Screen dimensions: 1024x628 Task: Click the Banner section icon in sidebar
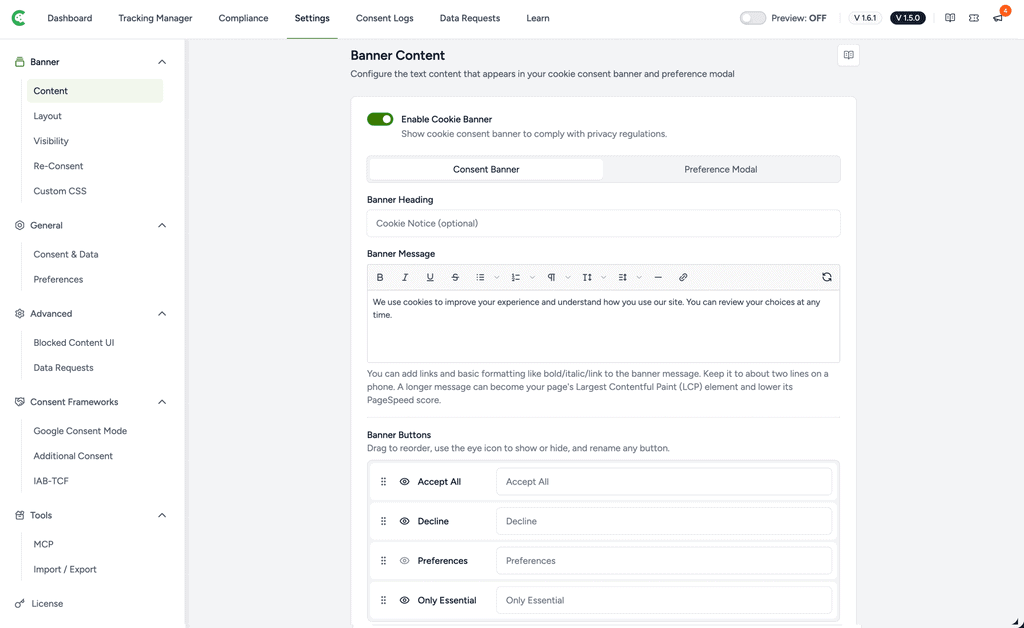click(x=20, y=62)
